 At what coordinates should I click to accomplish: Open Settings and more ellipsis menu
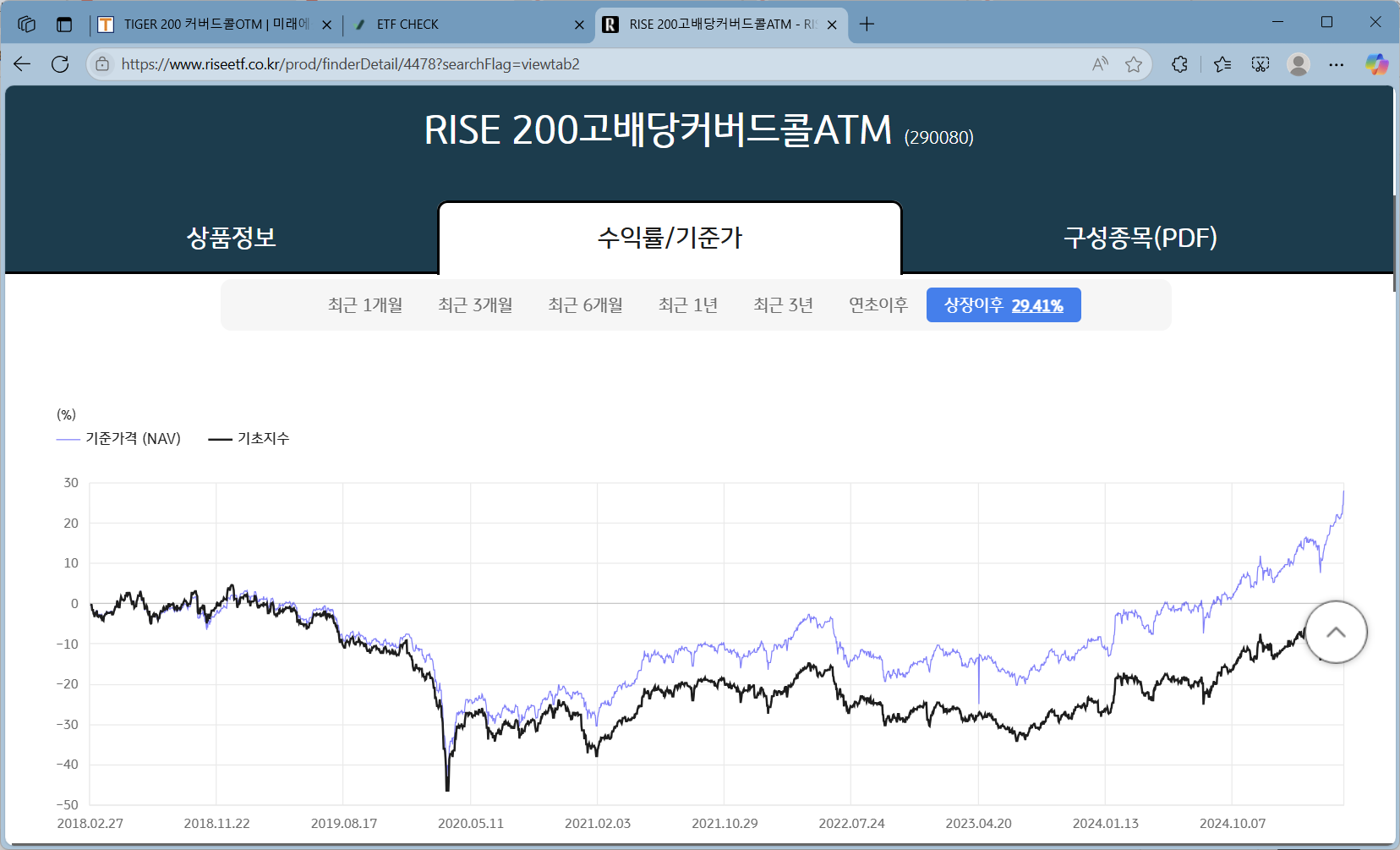1337,64
